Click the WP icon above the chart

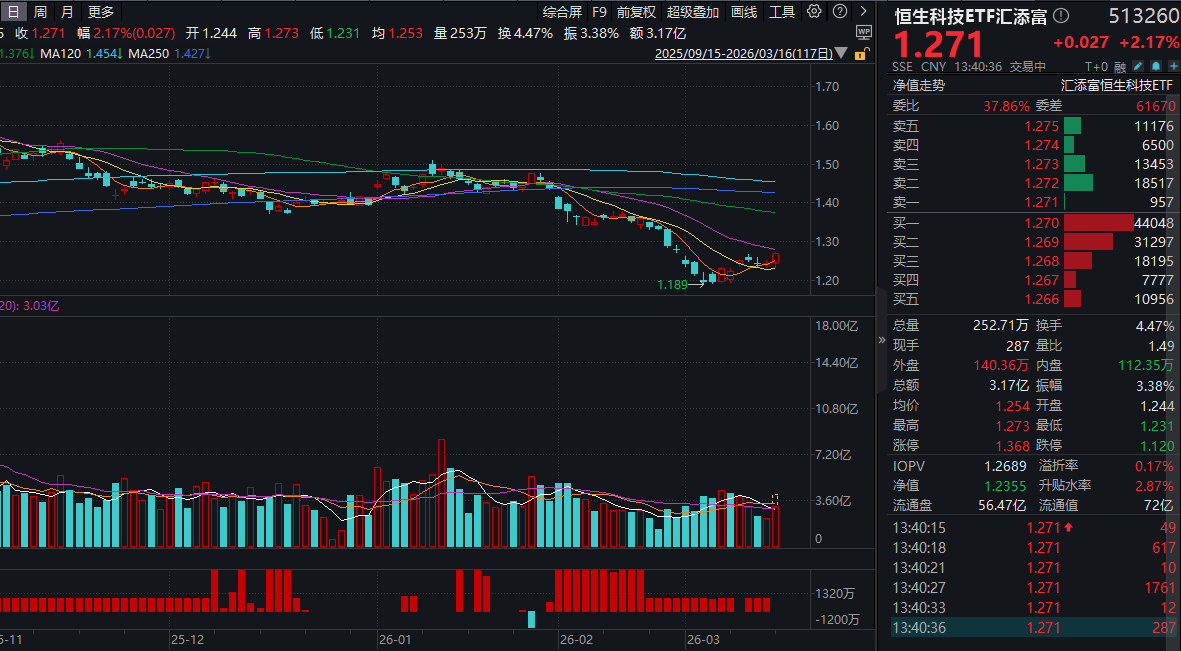(863, 33)
